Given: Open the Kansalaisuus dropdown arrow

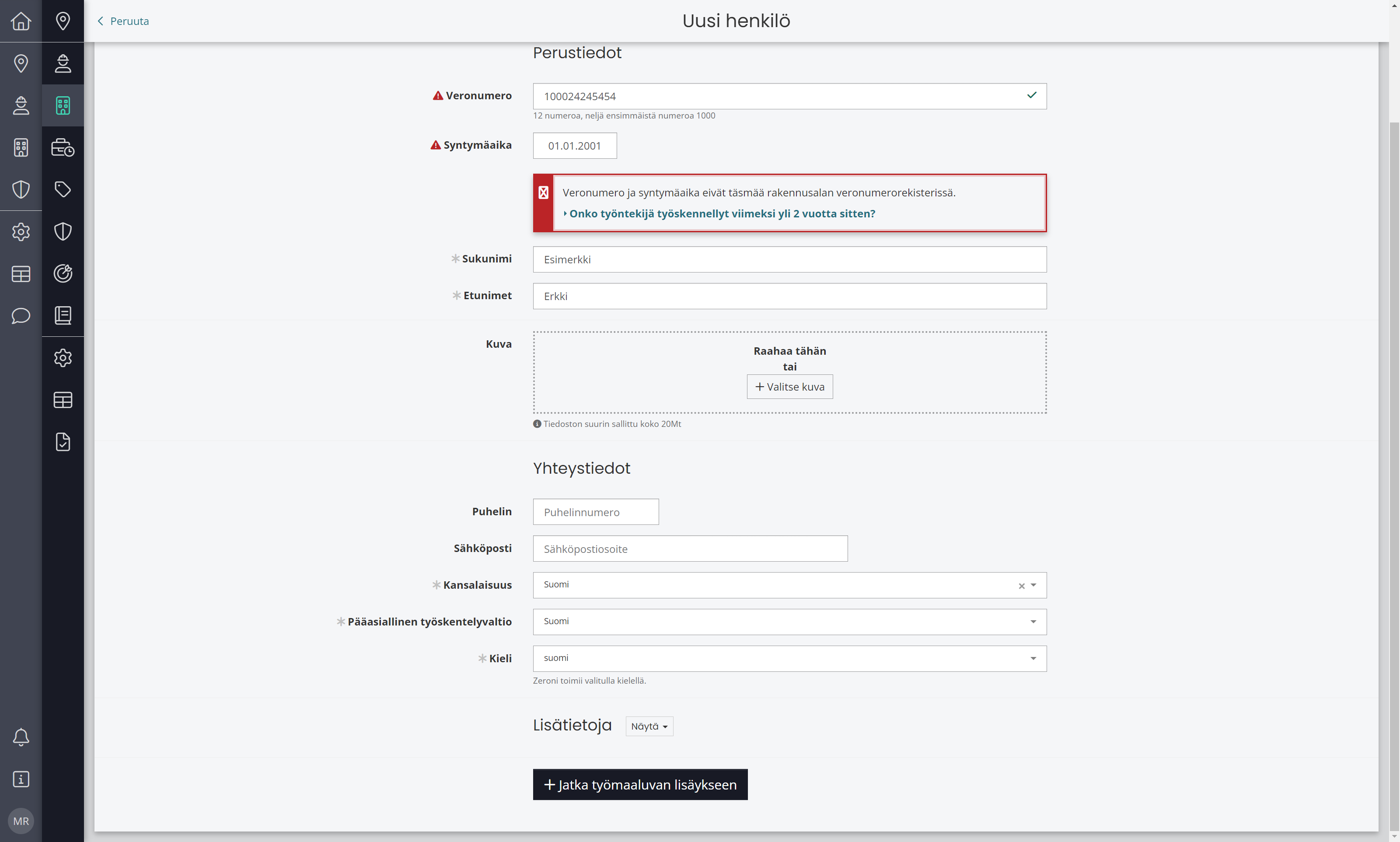Looking at the screenshot, I should coord(1033,585).
